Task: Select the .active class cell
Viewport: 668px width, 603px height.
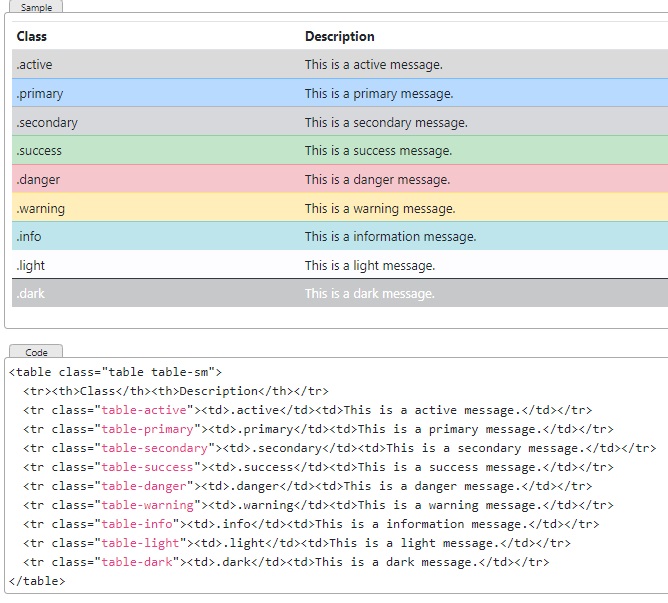Action: [35, 65]
